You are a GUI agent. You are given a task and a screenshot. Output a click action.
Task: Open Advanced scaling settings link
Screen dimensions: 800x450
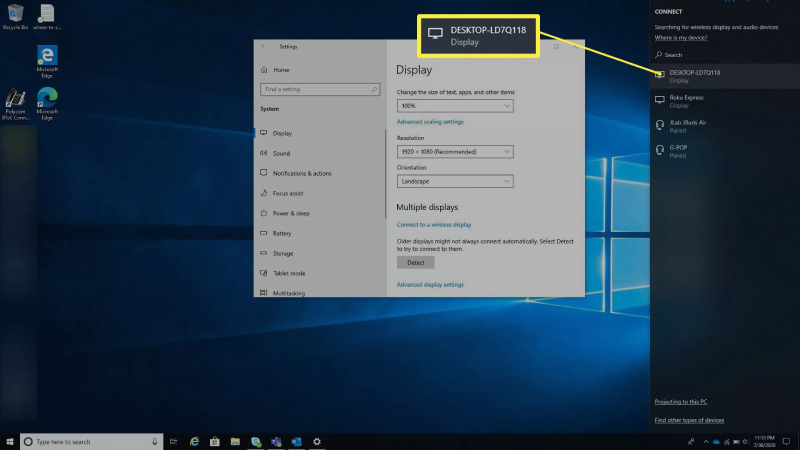click(x=430, y=121)
